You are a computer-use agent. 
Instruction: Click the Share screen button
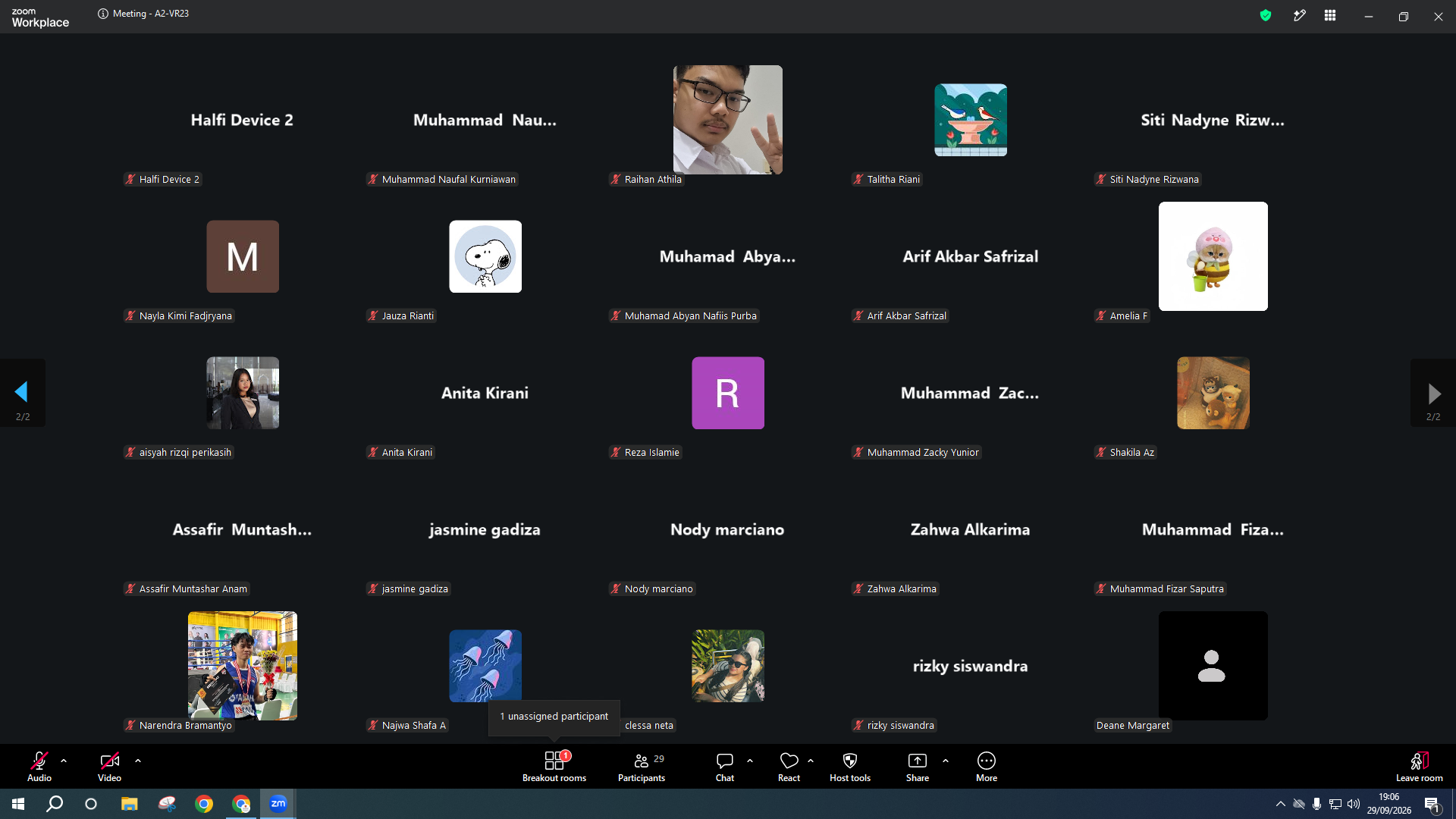[918, 766]
